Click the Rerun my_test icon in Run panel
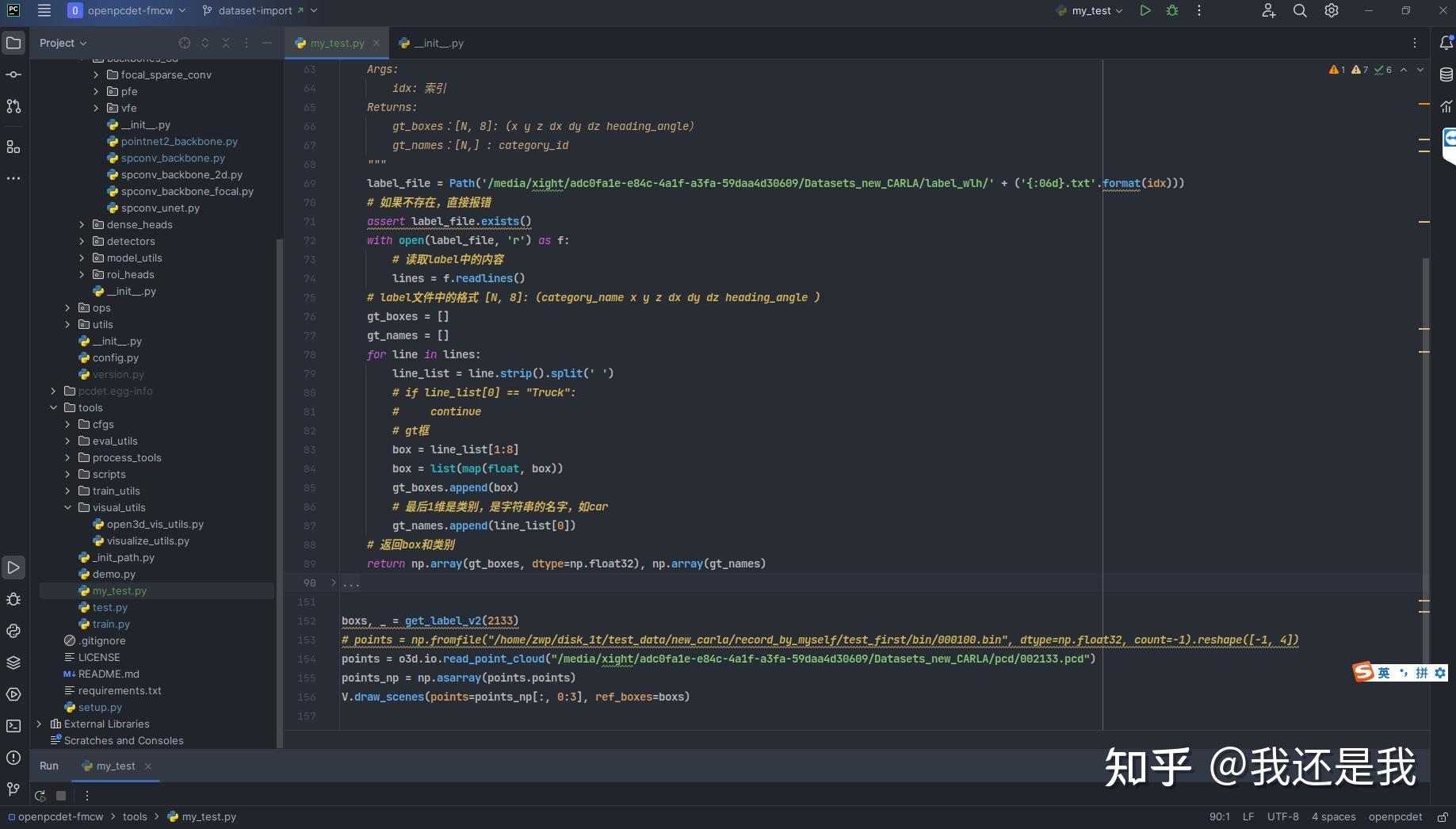1456x829 pixels. tap(40, 796)
